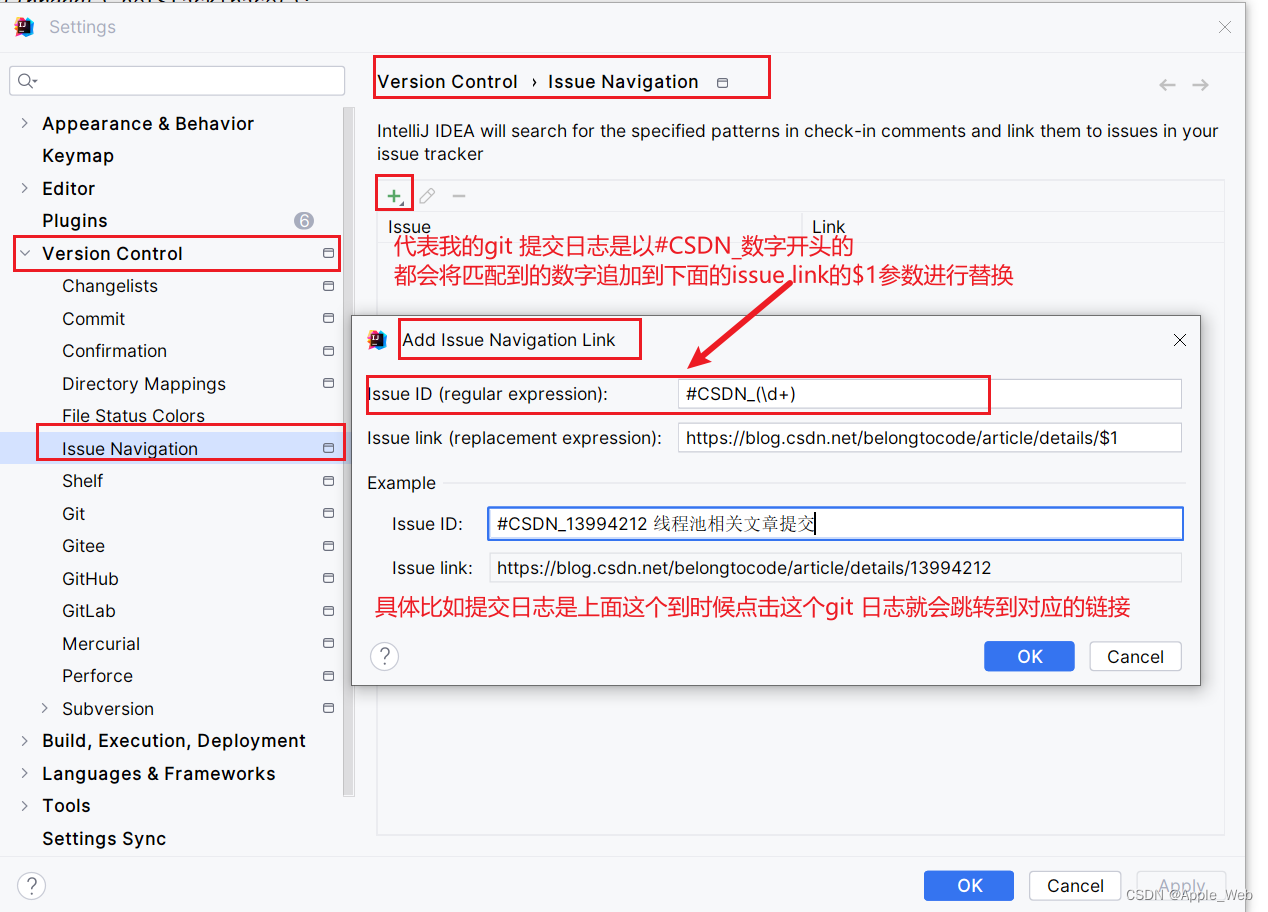
Task: Select Issue Navigation in tree
Action: (130, 449)
